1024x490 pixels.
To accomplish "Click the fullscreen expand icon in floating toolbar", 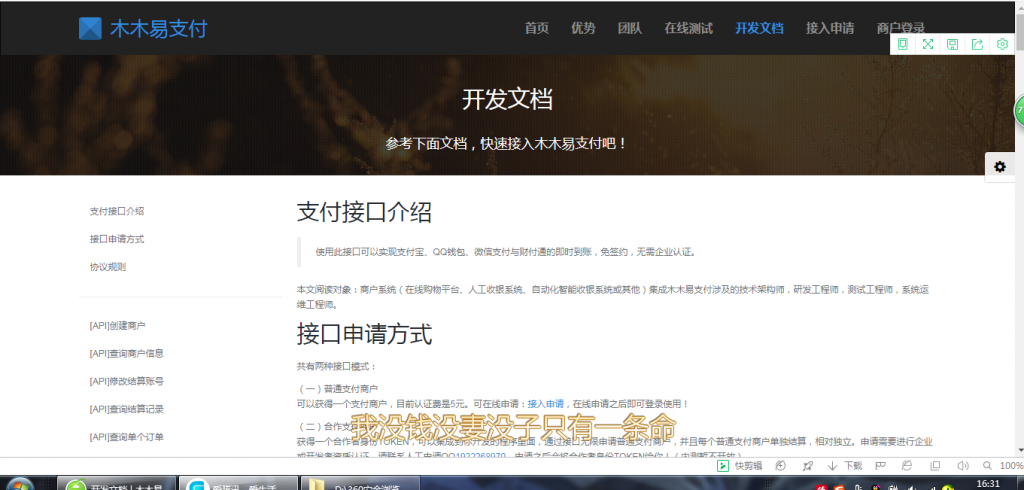I will (928, 44).
